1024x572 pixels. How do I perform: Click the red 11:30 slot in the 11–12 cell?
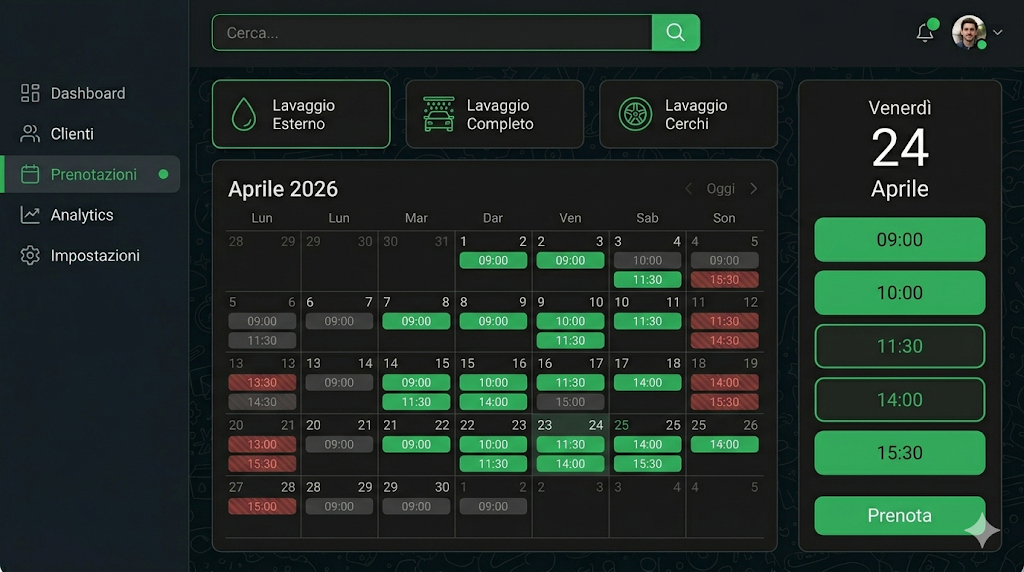pyautogui.click(x=724, y=321)
